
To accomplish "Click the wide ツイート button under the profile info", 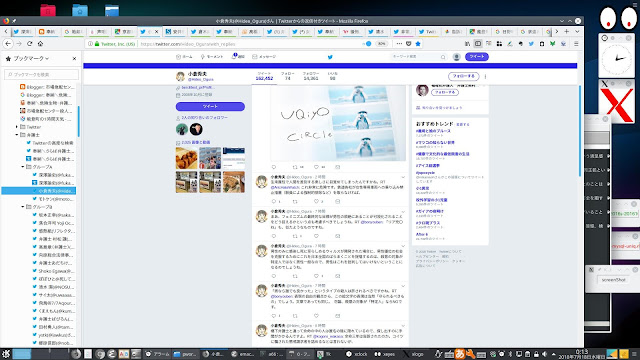I will coord(210,107).
